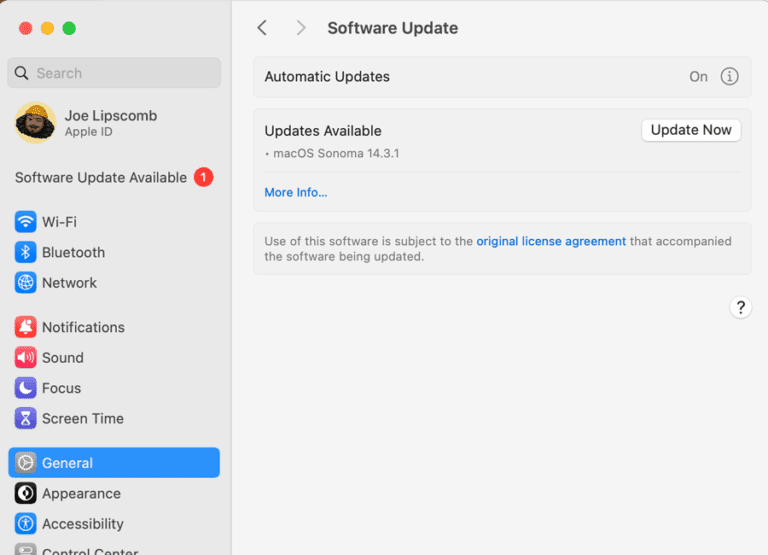
Task: Click the General gear icon
Action: coord(25,462)
